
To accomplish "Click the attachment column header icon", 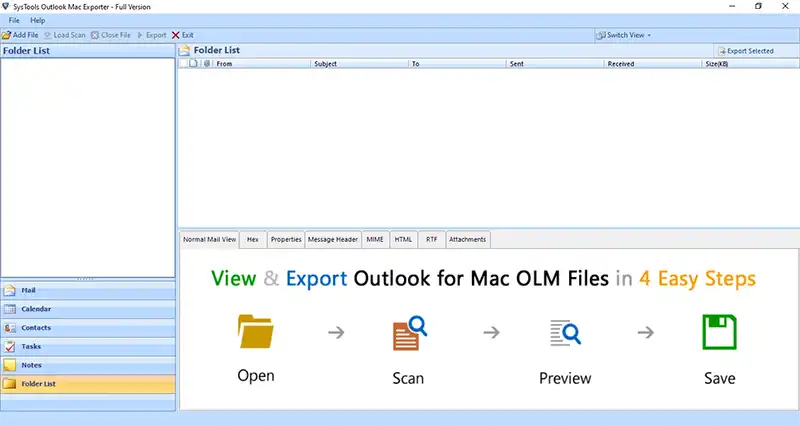I will [207, 64].
